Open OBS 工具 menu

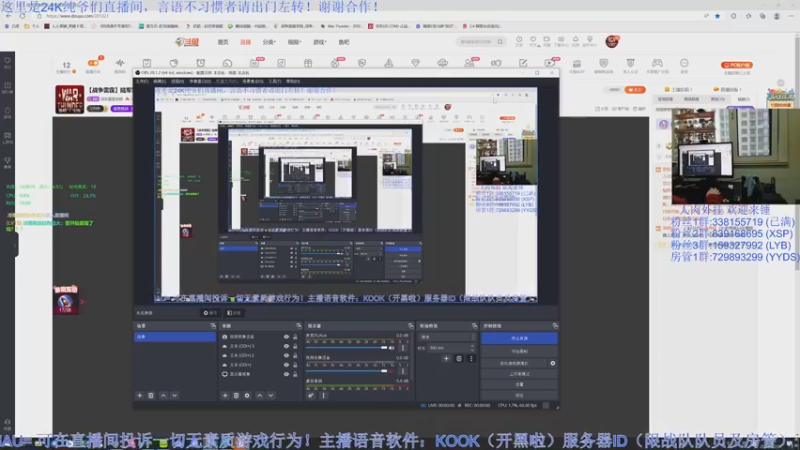(274, 81)
